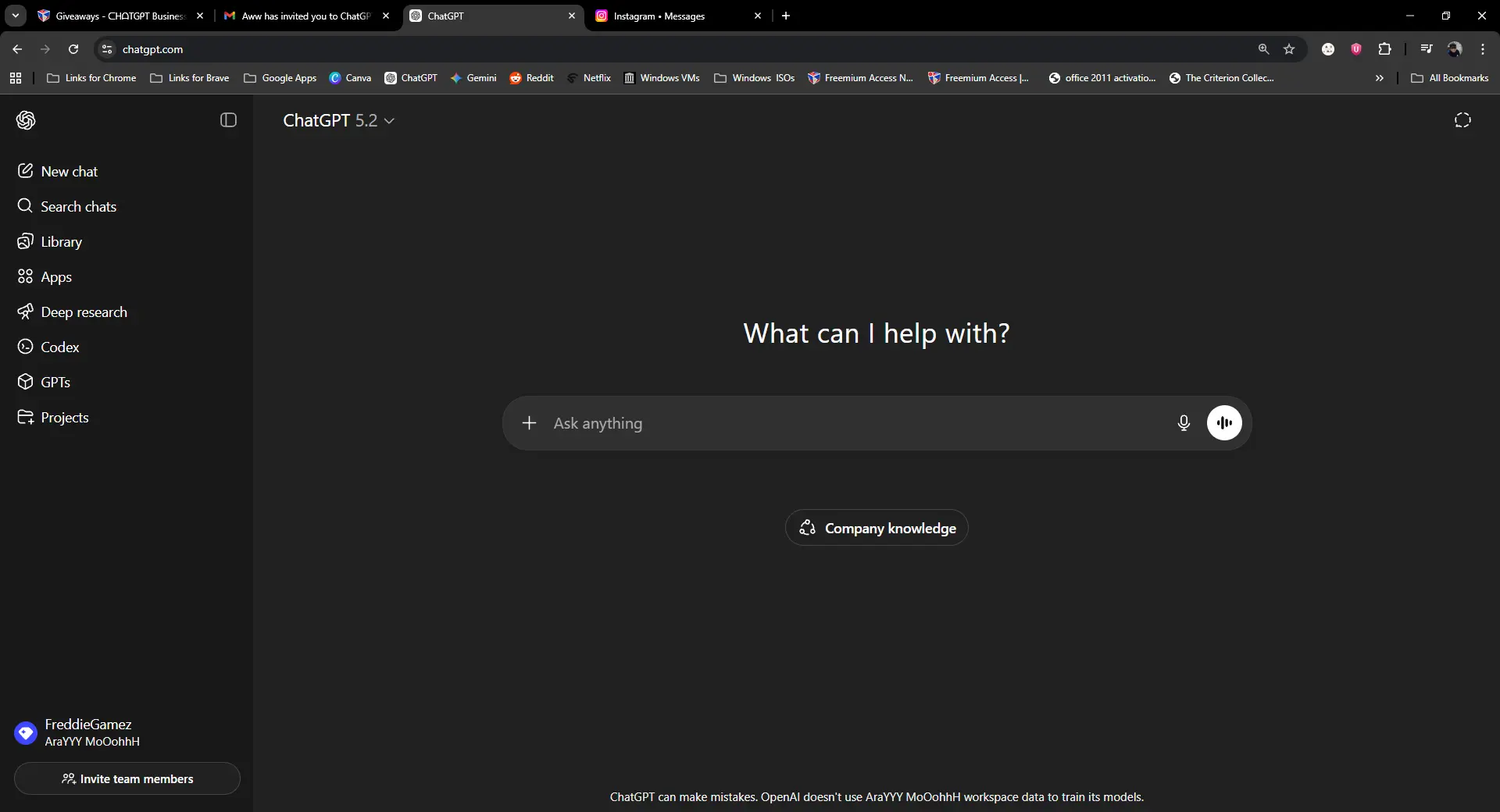The image size is (1500, 812).
Task: Open the Extensions puzzle icon
Action: (1384, 49)
